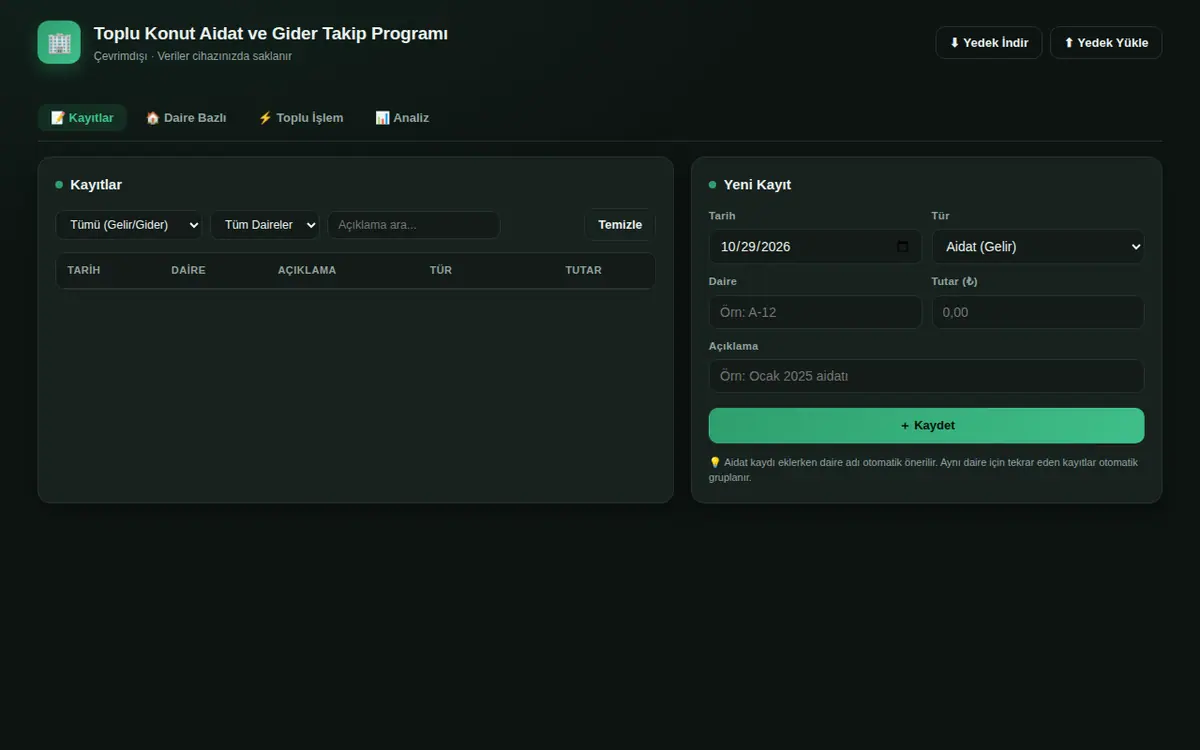
Task: Click the Yedek Yükle button
Action: click(1106, 43)
